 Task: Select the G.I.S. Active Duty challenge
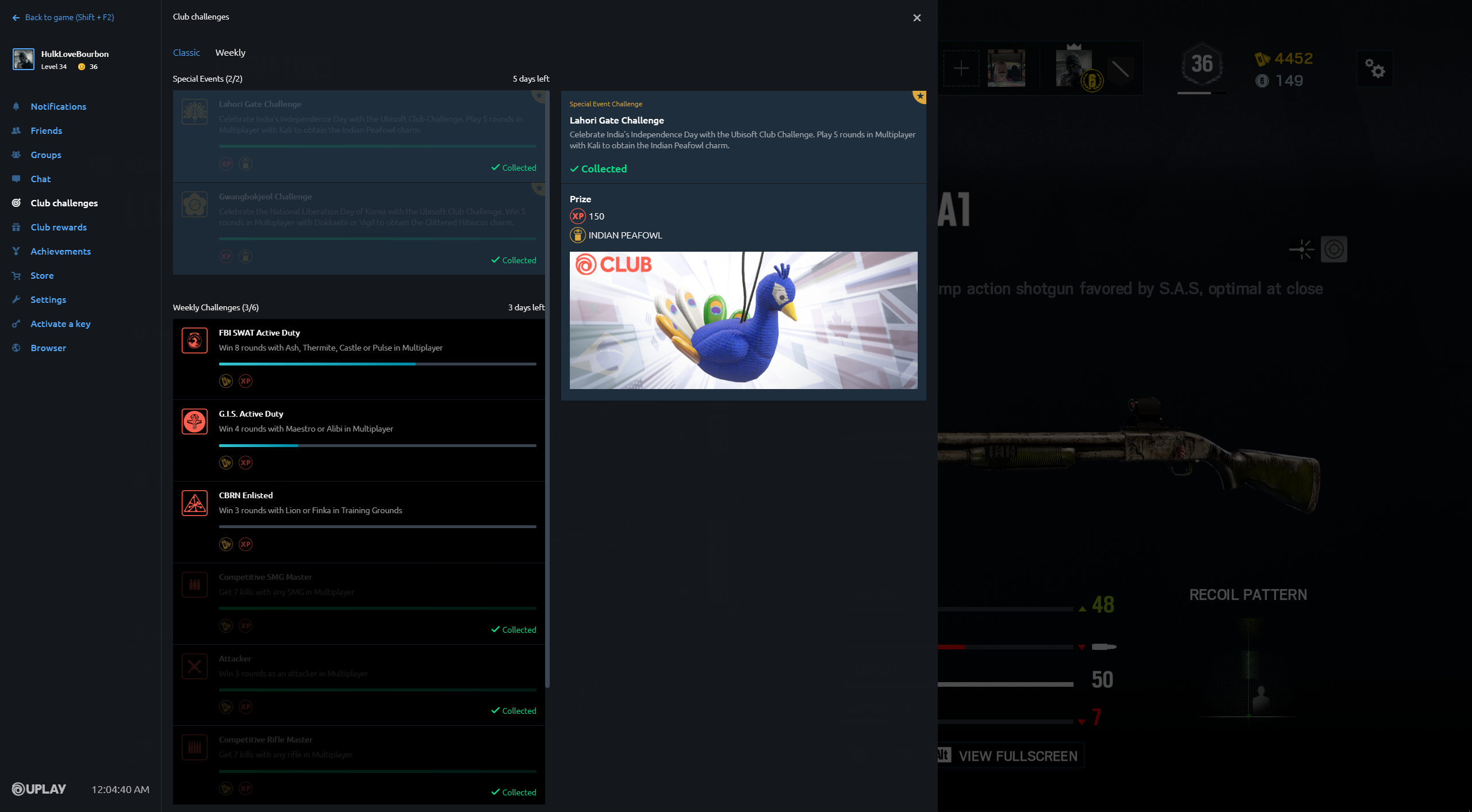[x=359, y=441]
